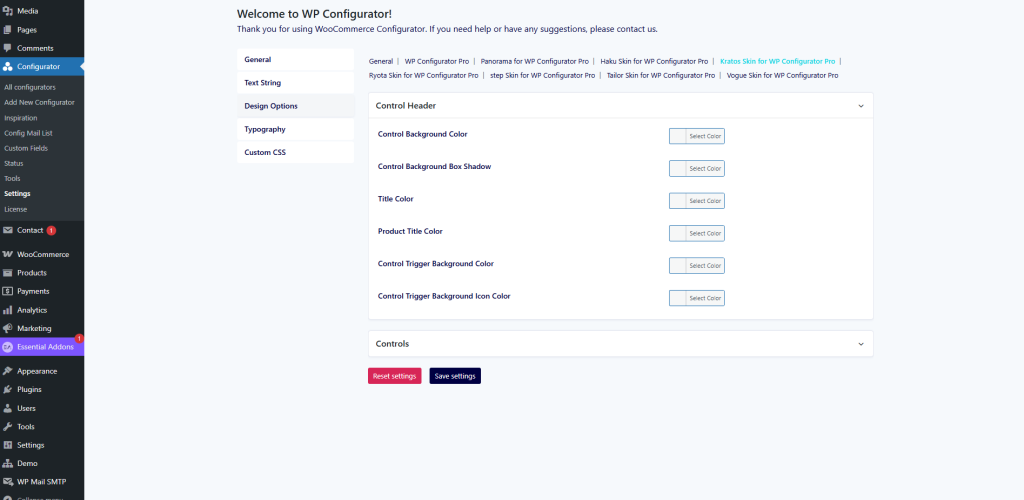Select Color for Control Trigger Background Color

tap(697, 266)
